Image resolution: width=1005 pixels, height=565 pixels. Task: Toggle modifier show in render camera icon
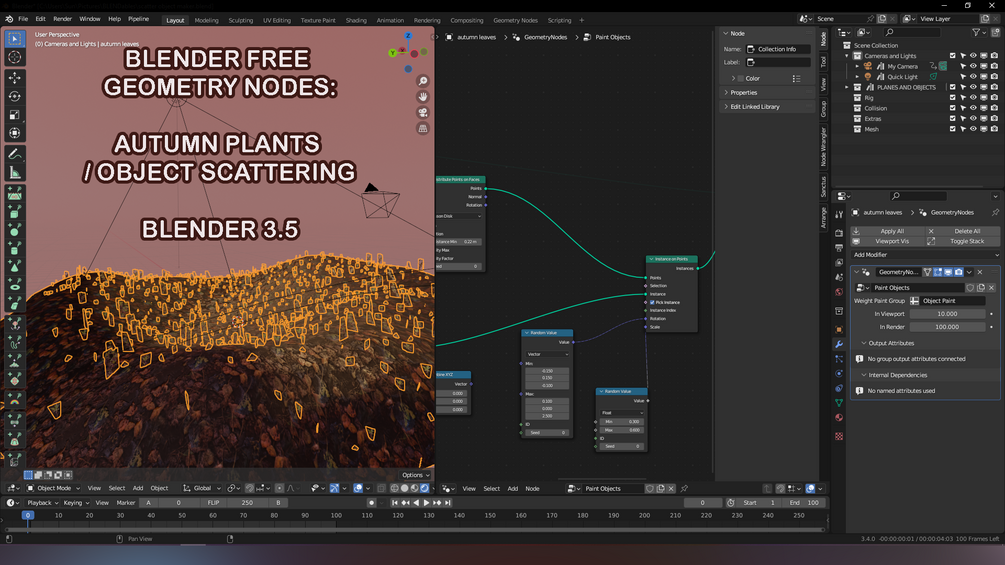pos(959,272)
